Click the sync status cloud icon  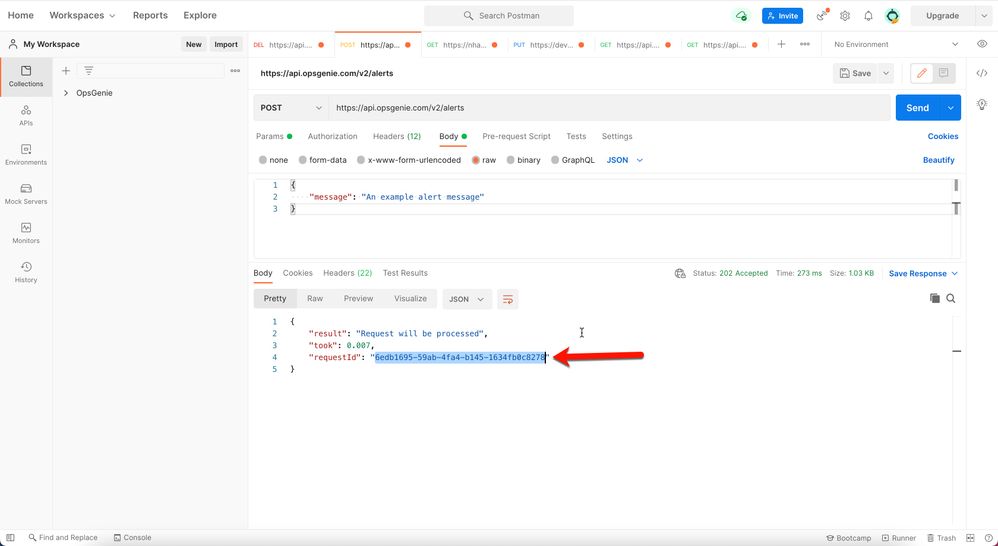[x=741, y=16]
